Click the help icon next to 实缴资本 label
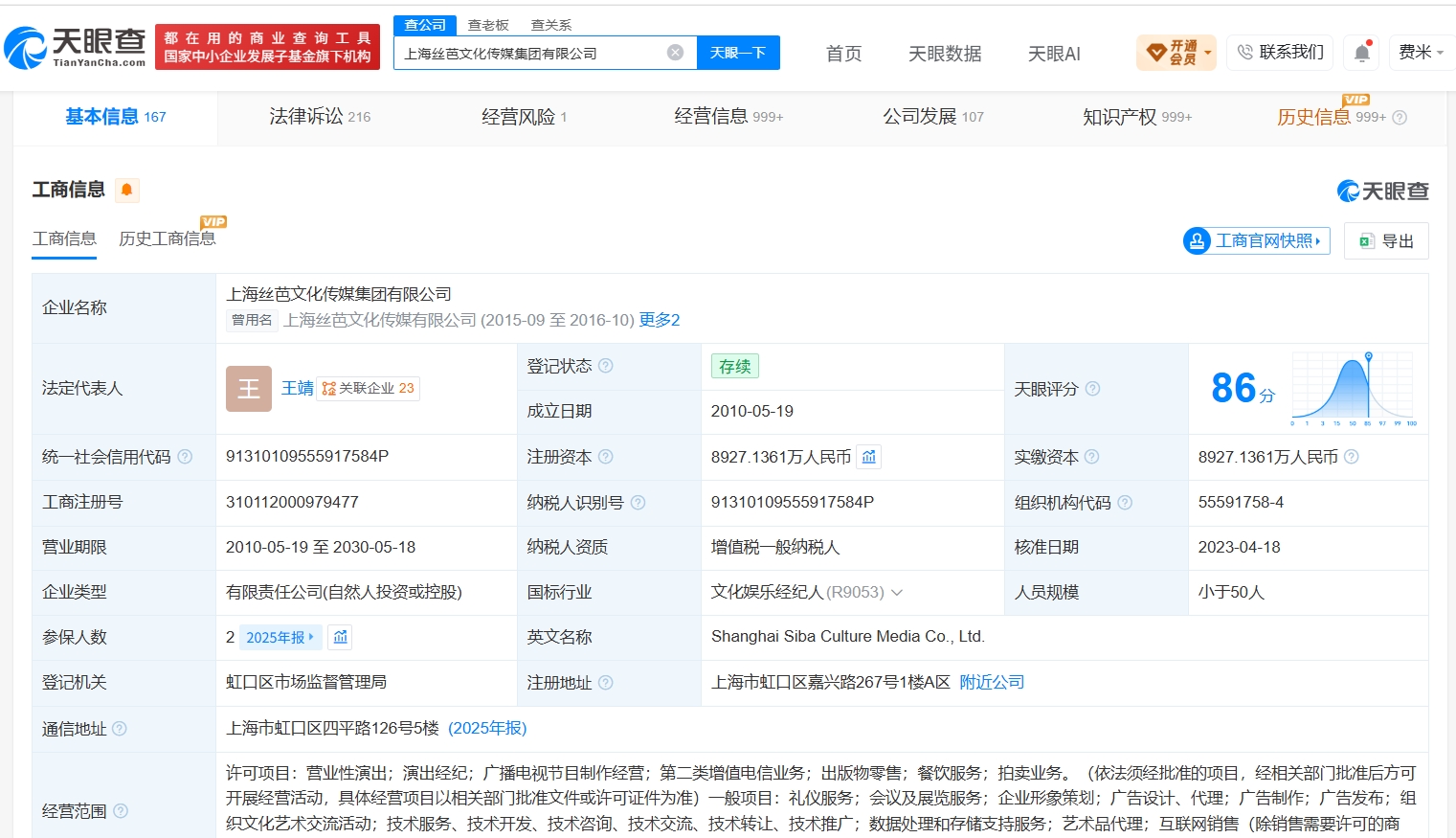 1092,457
